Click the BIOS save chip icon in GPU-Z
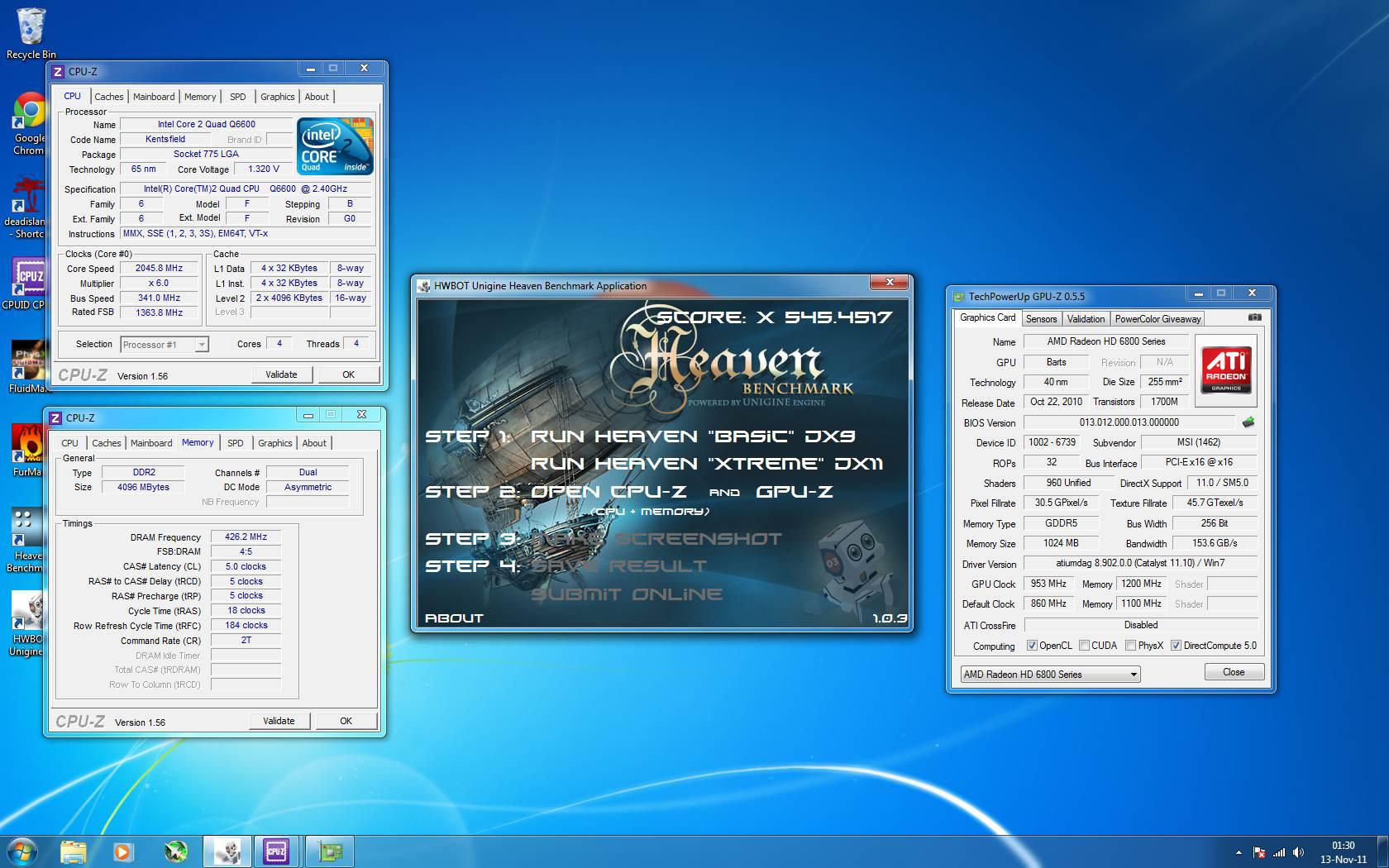Screen dimensions: 1389x868 1248,422
